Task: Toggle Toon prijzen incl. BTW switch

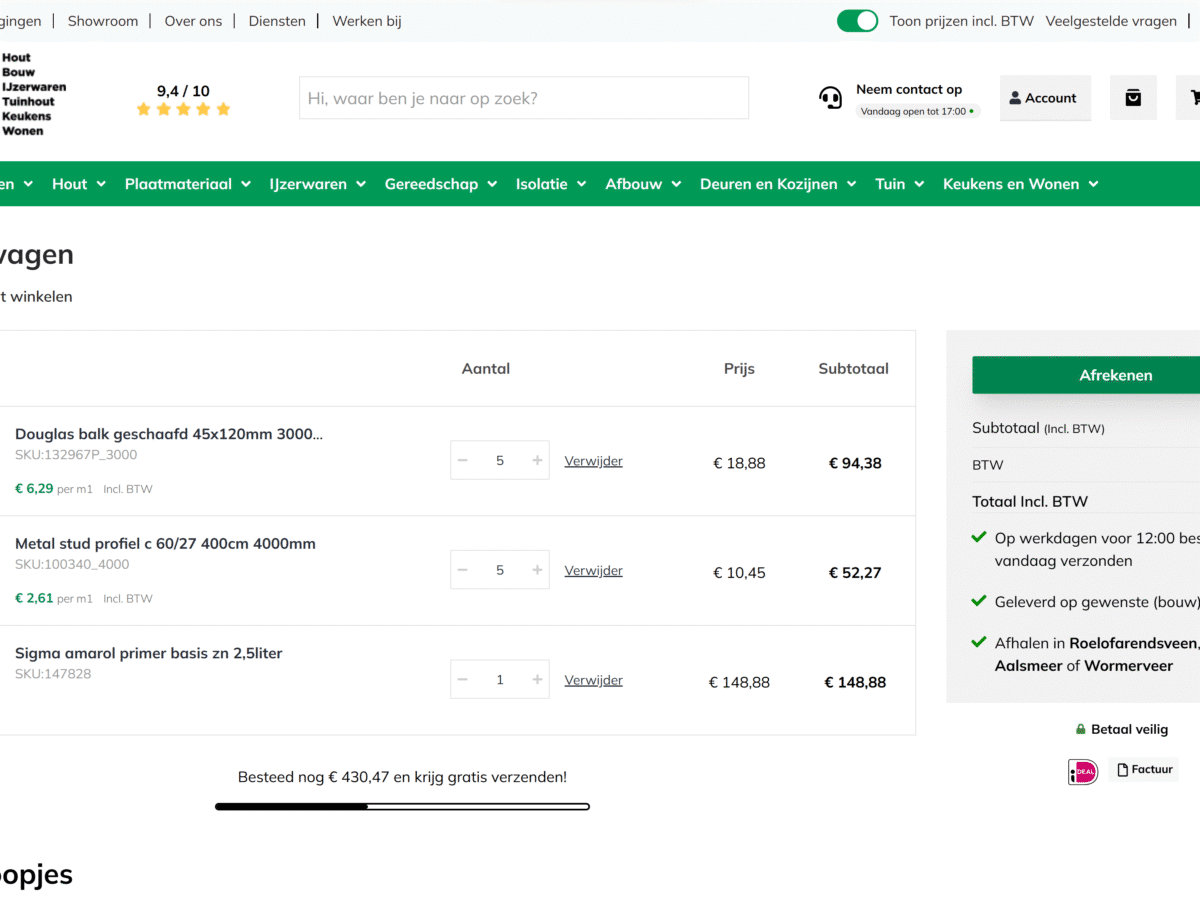Action: (857, 21)
